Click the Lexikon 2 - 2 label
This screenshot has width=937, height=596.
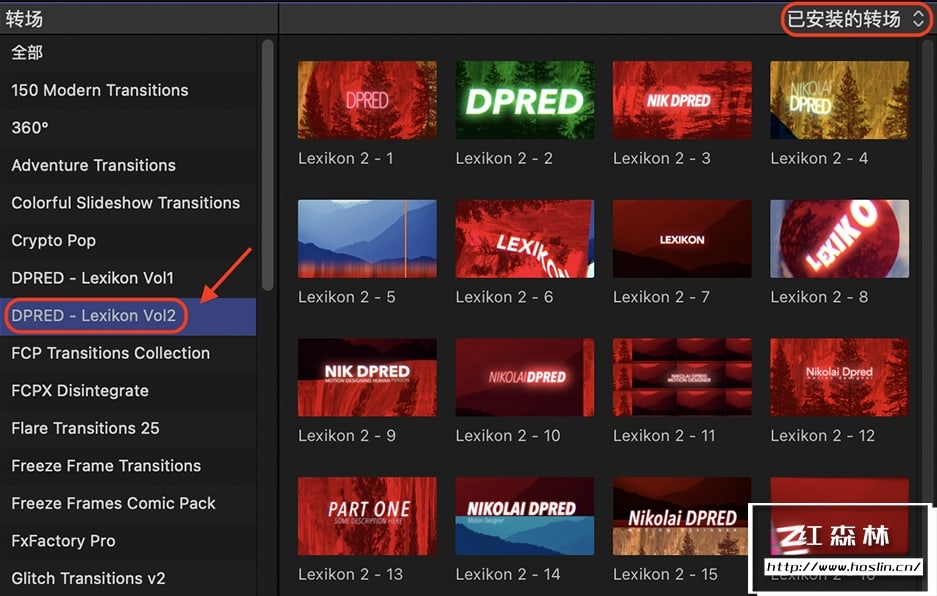point(504,158)
